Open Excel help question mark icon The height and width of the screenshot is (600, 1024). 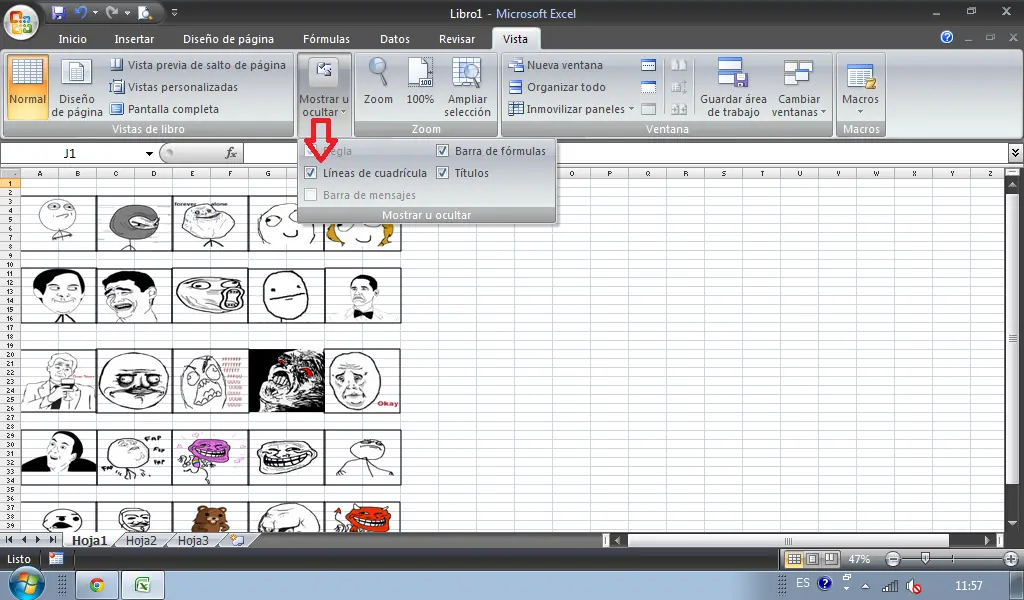pyautogui.click(x=947, y=37)
